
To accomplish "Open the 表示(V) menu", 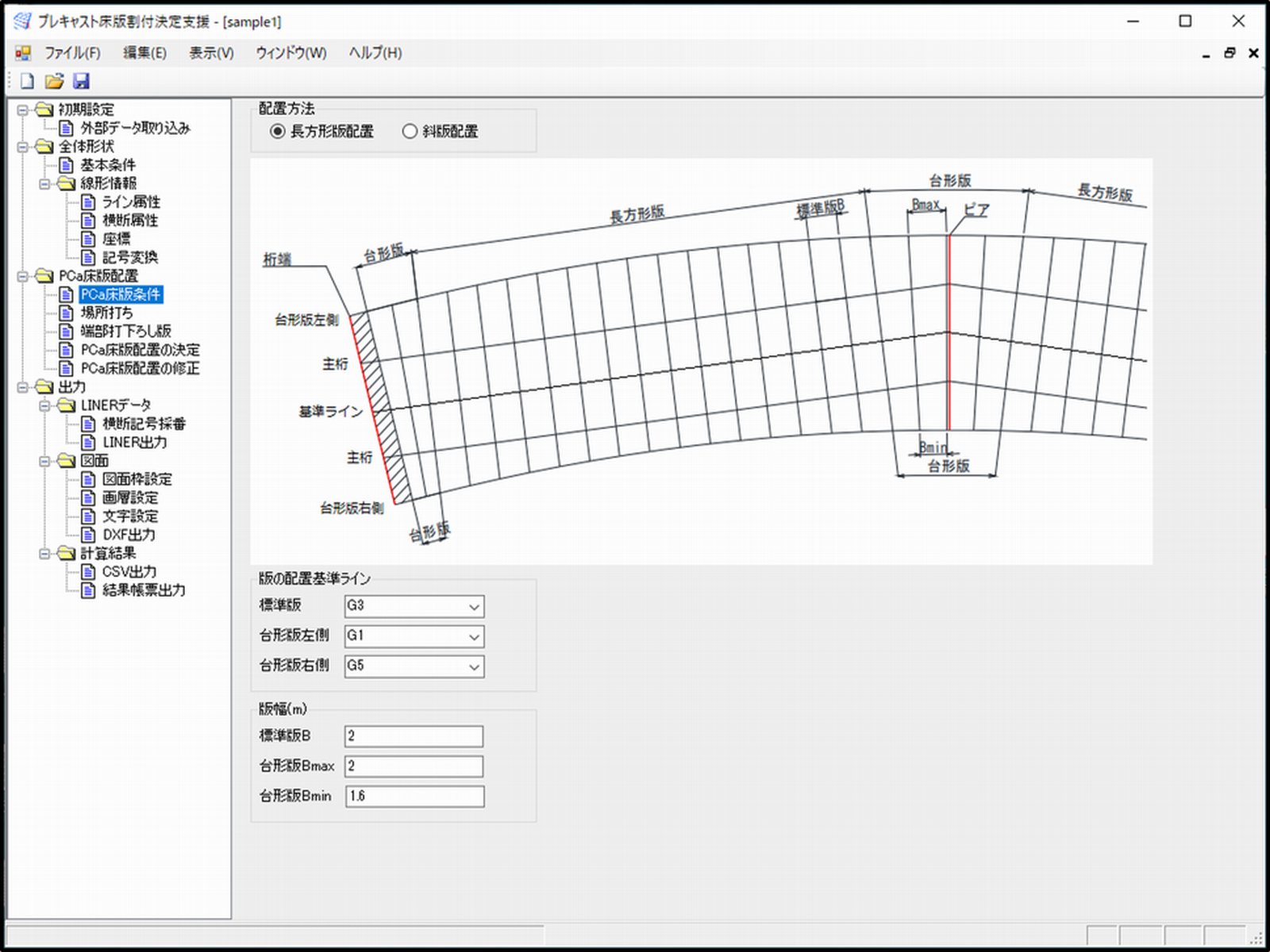I will click(x=211, y=53).
